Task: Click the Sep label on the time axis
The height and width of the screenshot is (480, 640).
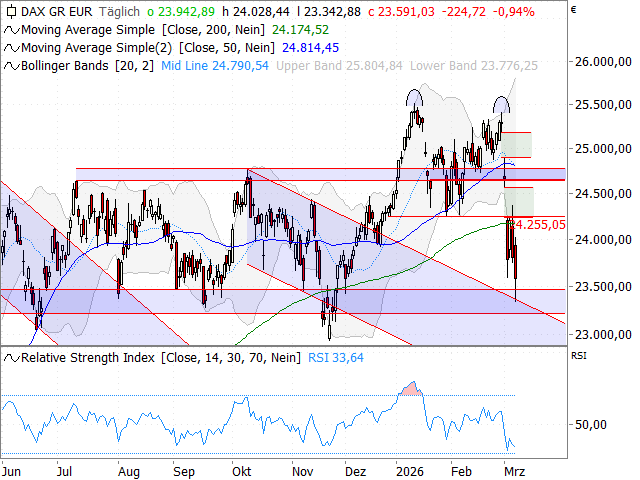Action: pos(184,472)
